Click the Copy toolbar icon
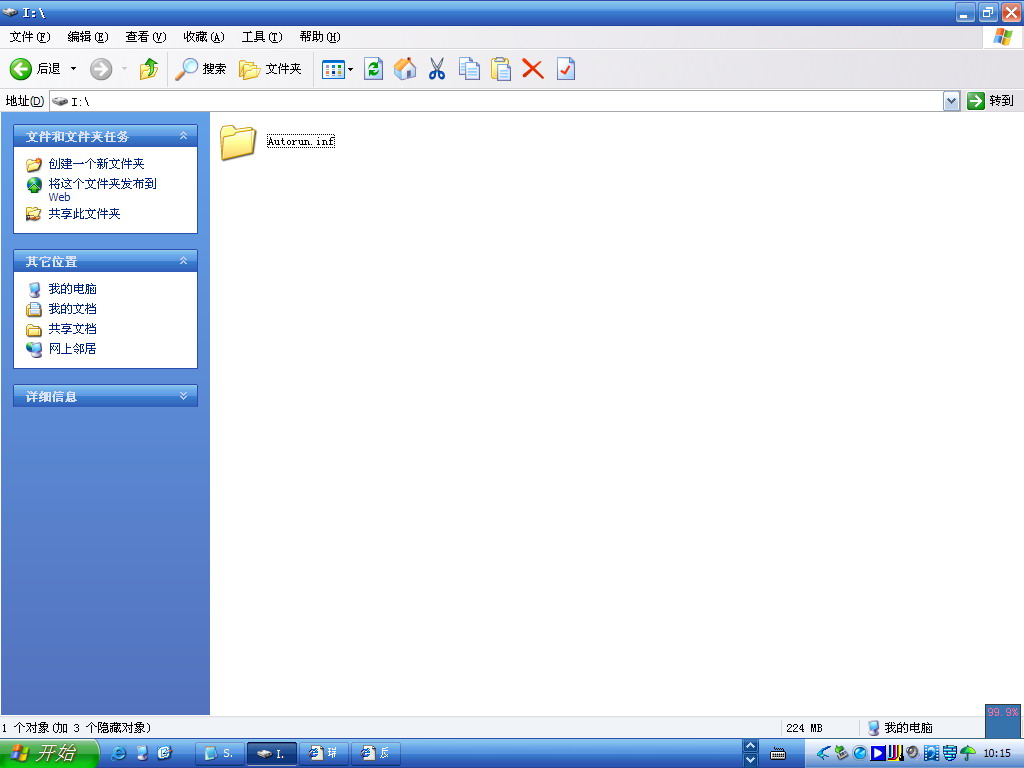 point(469,69)
